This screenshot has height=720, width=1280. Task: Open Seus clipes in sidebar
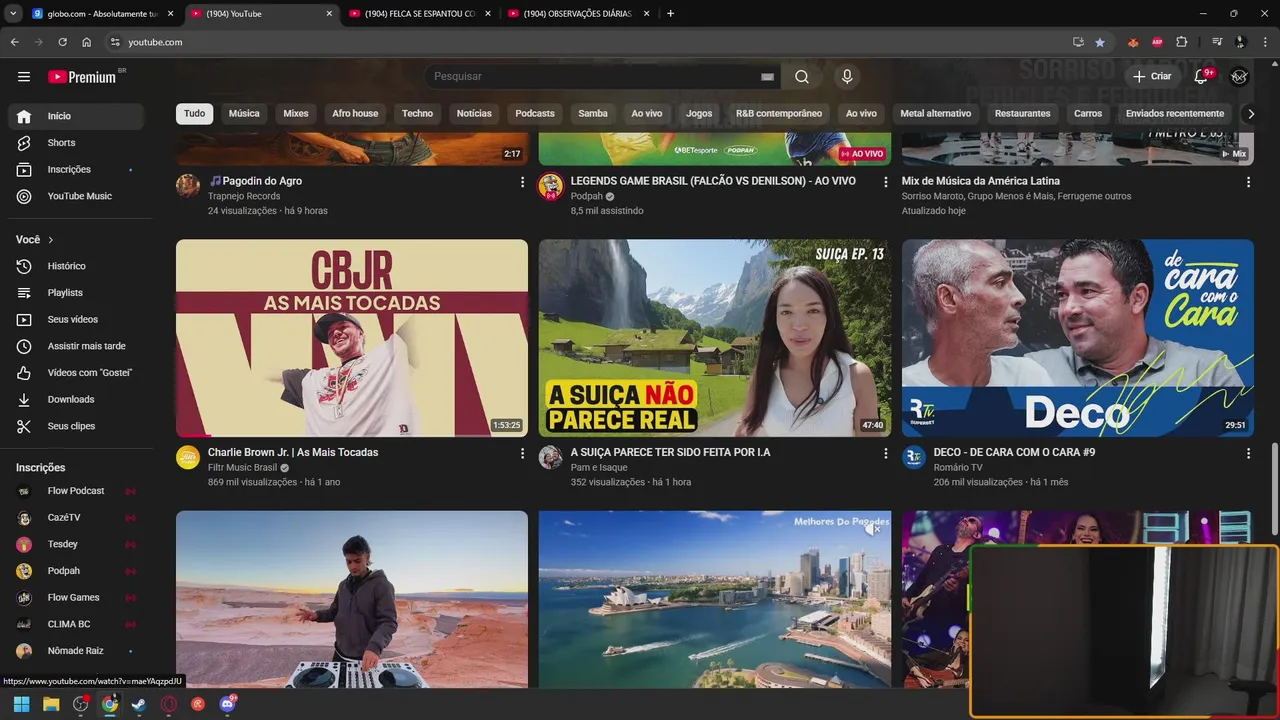tap(76, 426)
